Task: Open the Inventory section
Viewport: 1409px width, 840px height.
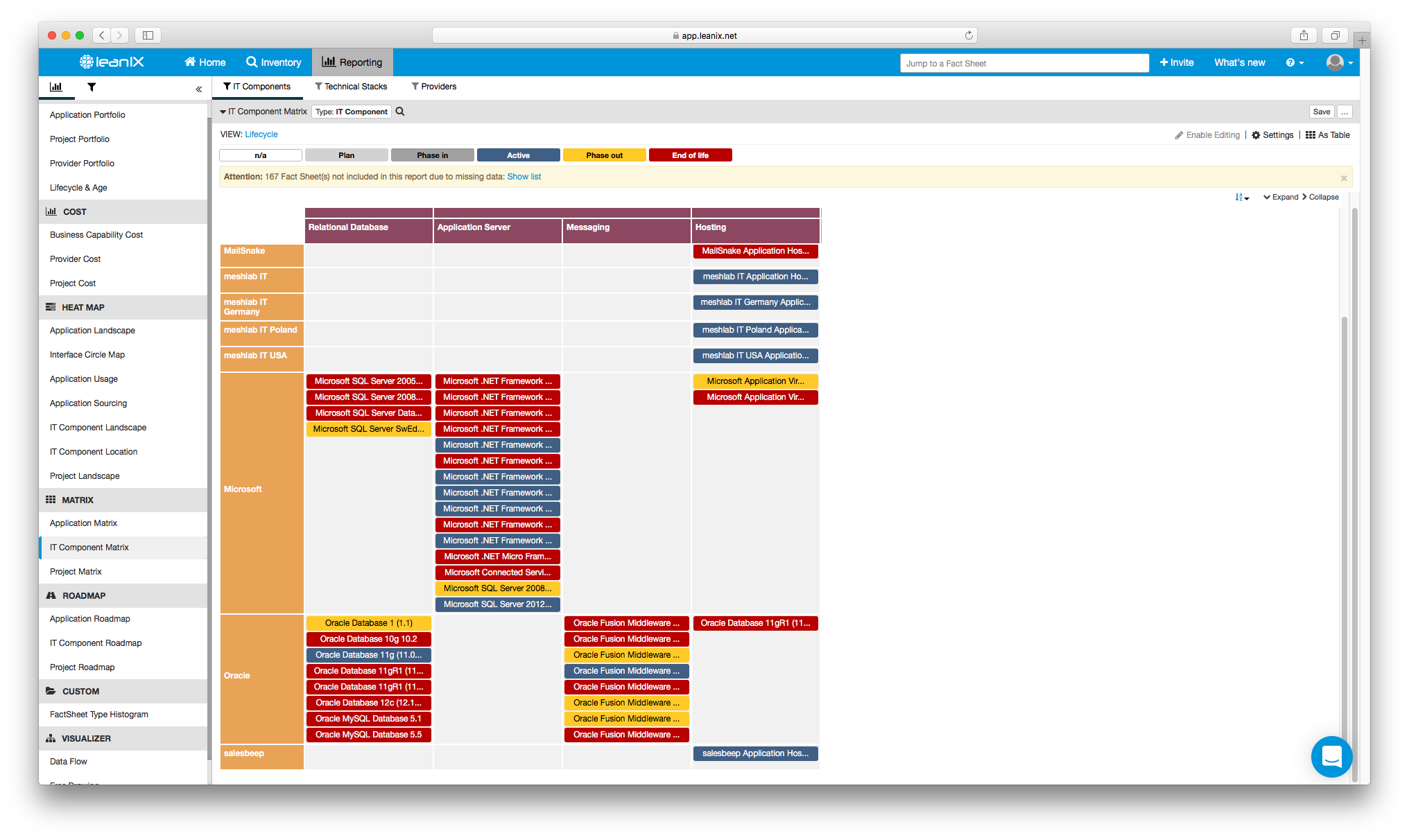Action: (x=274, y=62)
